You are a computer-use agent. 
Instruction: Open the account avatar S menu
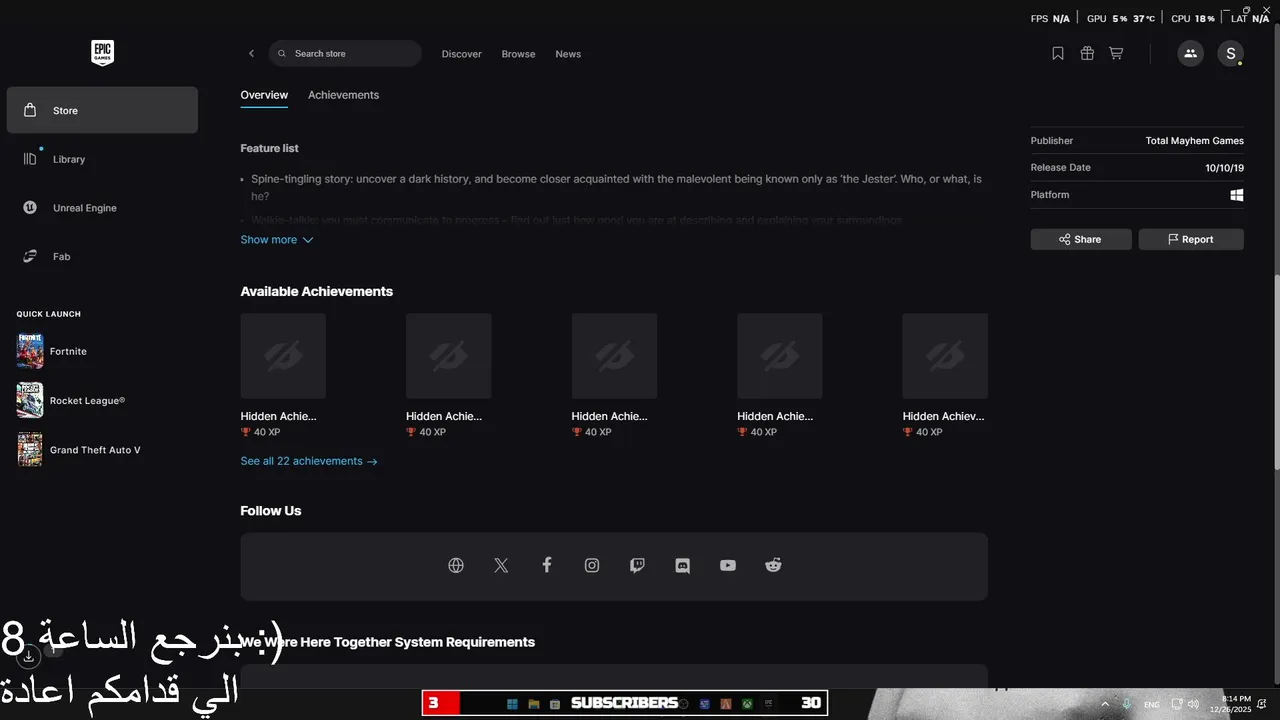1230,54
